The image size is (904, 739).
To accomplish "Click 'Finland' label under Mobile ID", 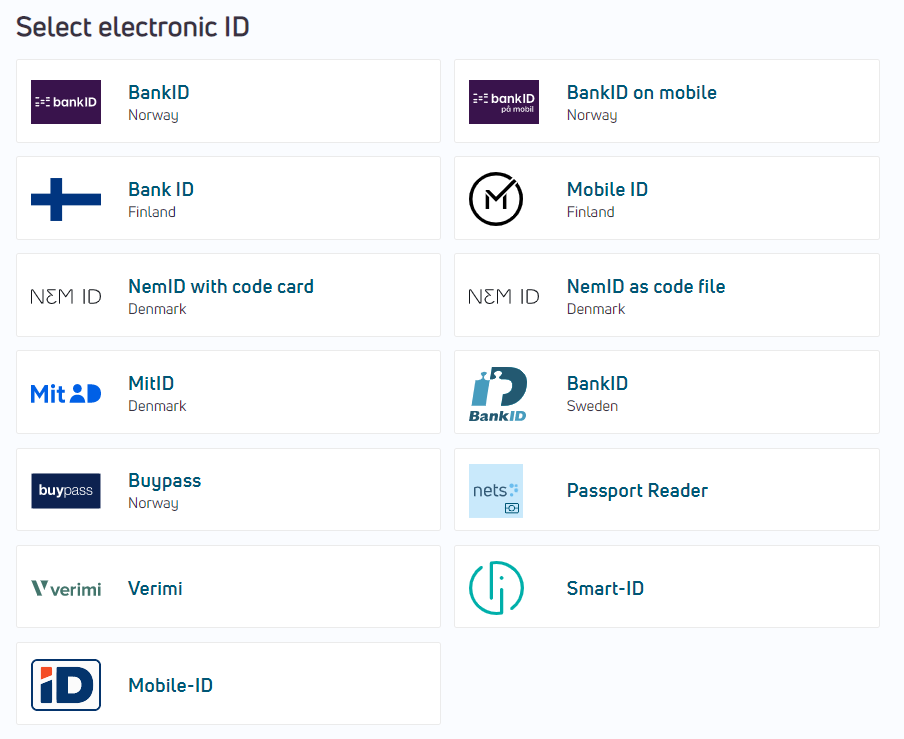I will (x=590, y=212).
